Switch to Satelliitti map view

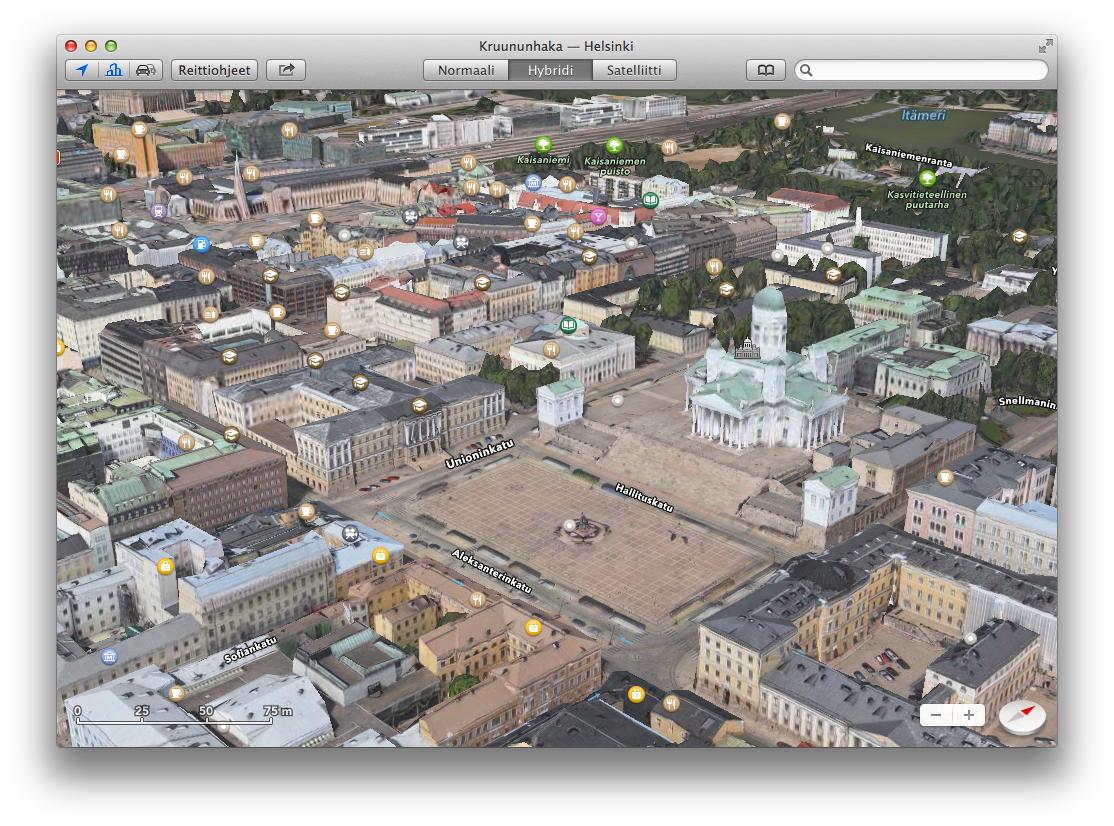(x=634, y=70)
